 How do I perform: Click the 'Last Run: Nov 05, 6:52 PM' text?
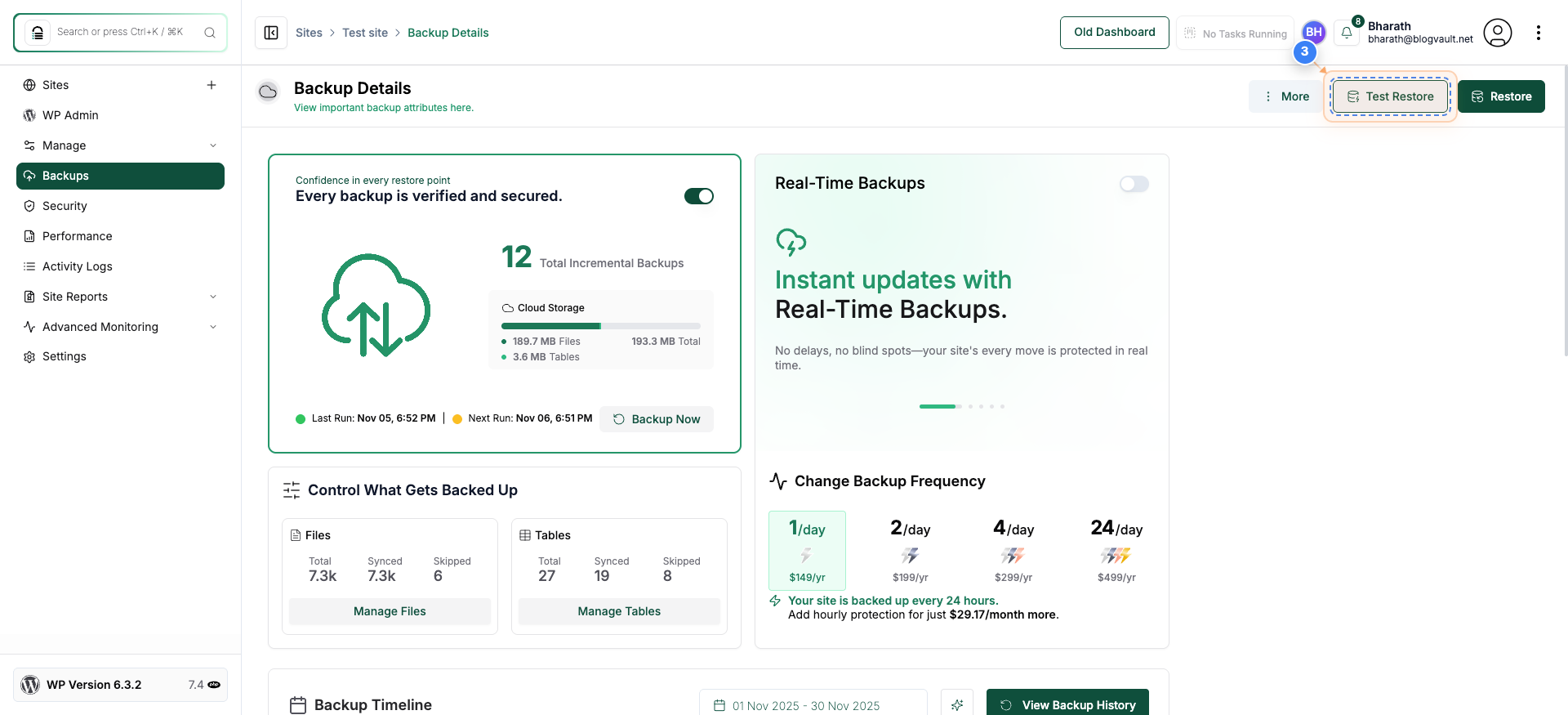[x=373, y=418]
